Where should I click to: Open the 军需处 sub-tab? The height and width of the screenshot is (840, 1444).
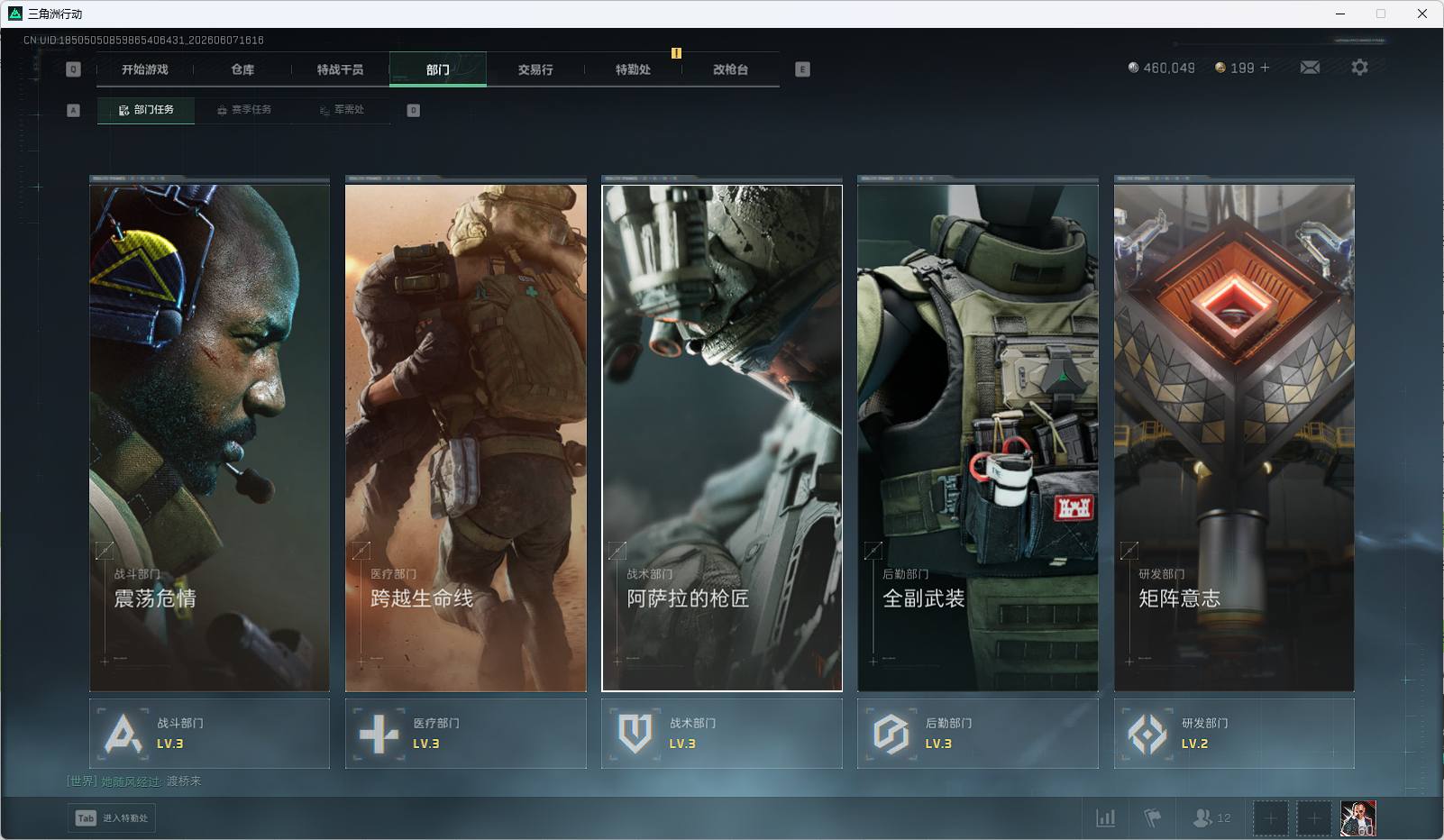(342, 110)
